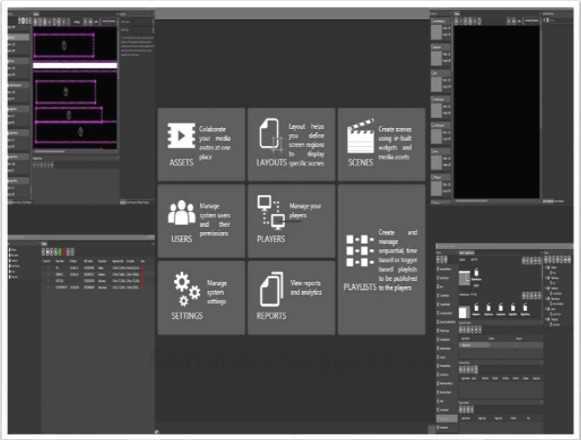The height and width of the screenshot is (440, 581).
Task: Open the Scenes tile with clapperboard icon
Action: click(x=381, y=145)
